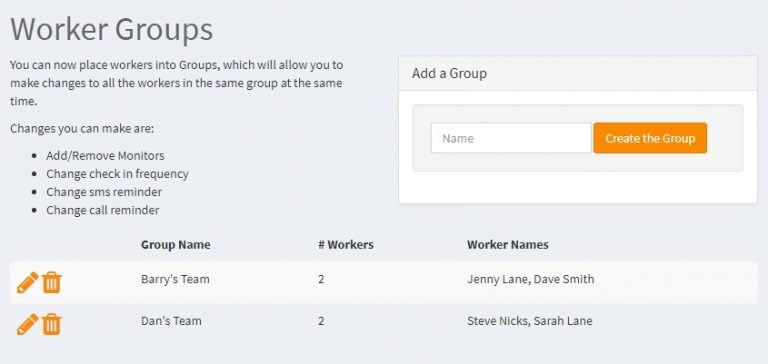768x364 pixels.
Task: Click the 'Change call reminder' bullet
Action: pyautogui.click(x=102, y=210)
